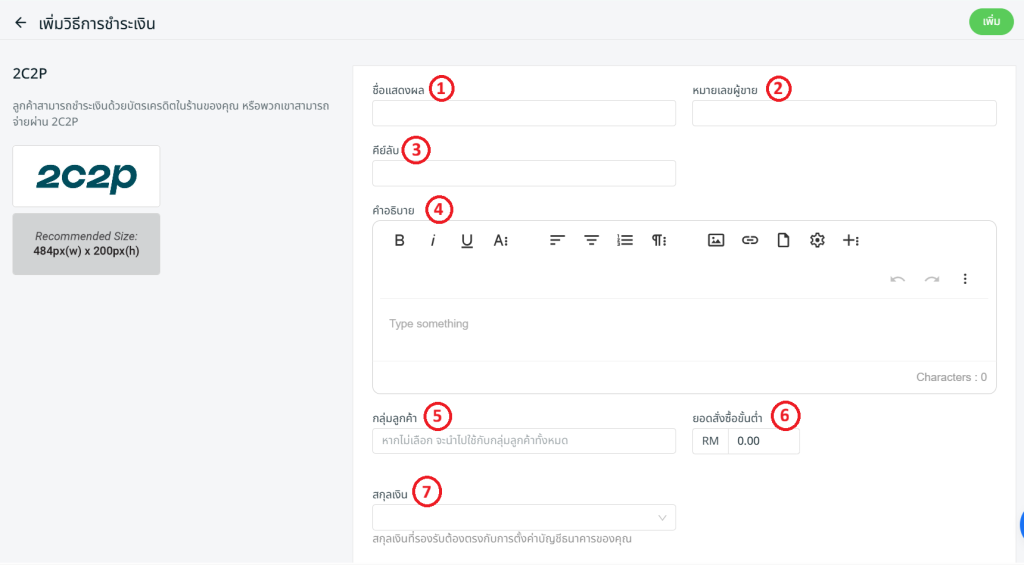Insert an ordered numbered list

pos(625,240)
